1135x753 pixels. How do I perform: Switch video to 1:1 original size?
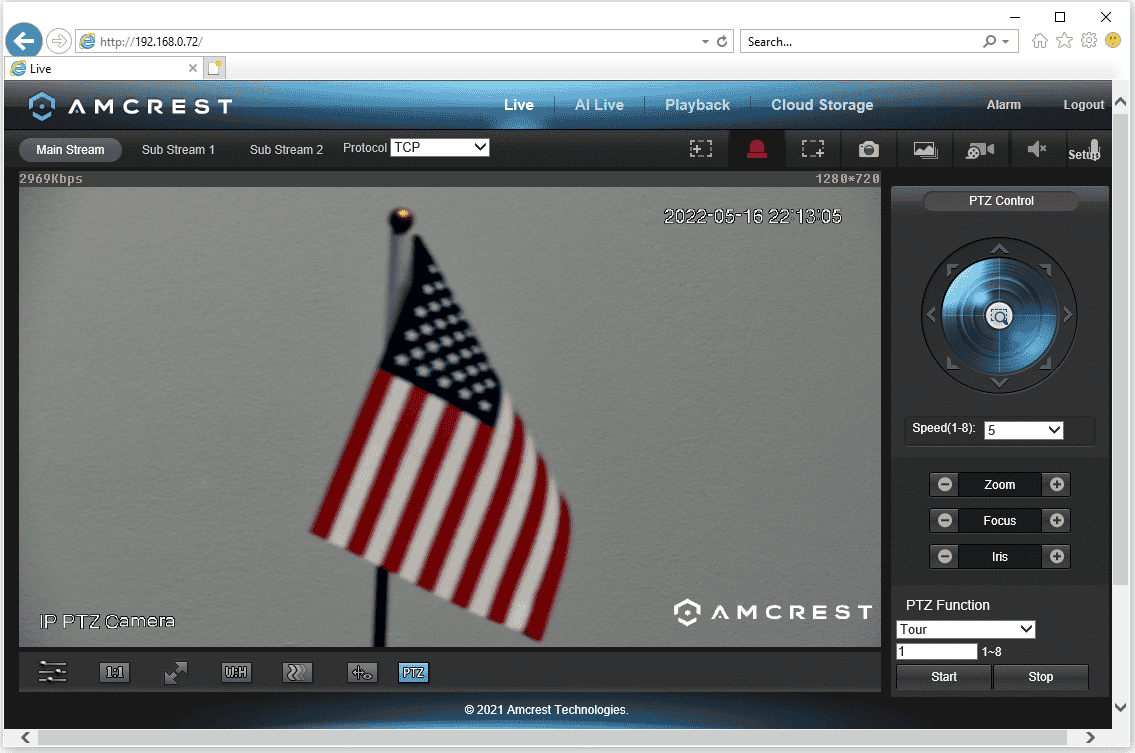(115, 673)
